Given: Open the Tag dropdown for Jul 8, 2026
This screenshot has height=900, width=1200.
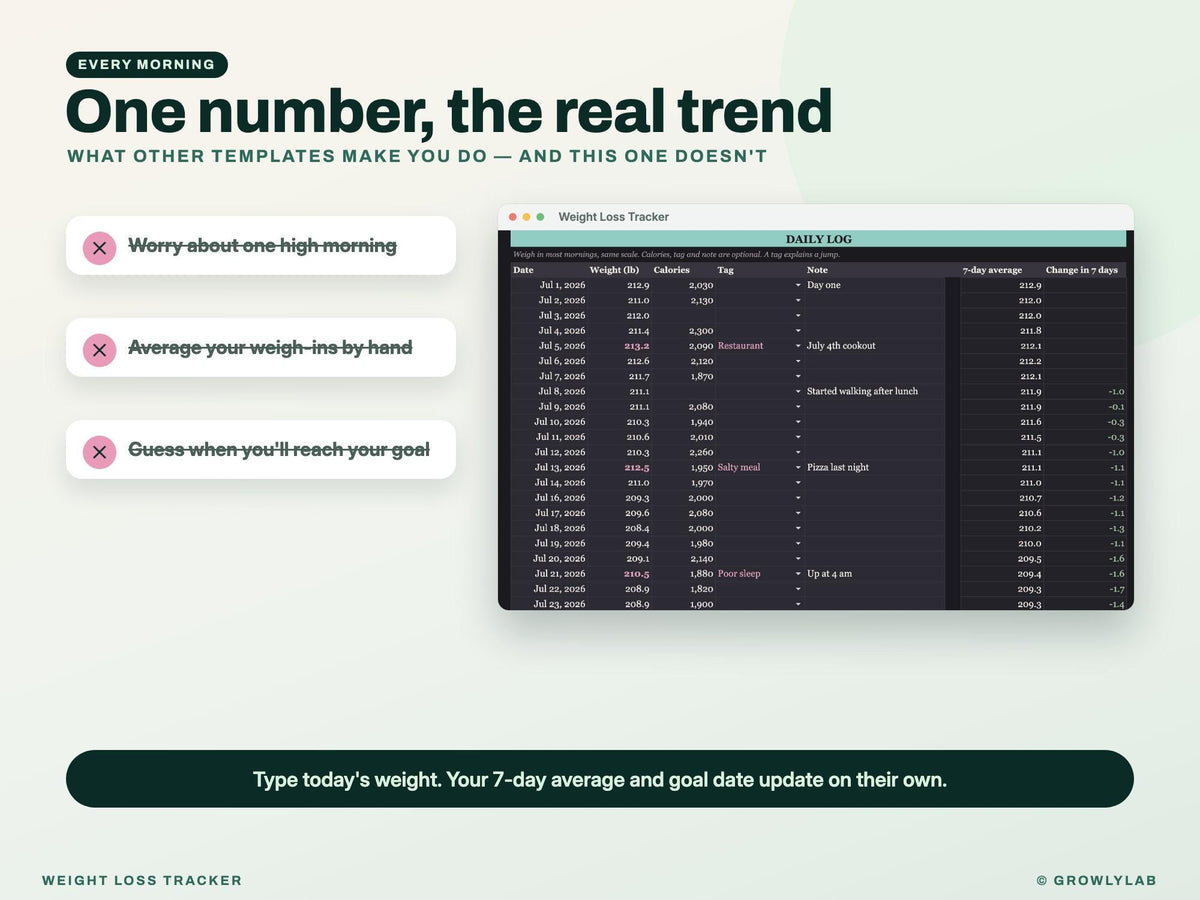Looking at the screenshot, I should (x=798, y=392).
